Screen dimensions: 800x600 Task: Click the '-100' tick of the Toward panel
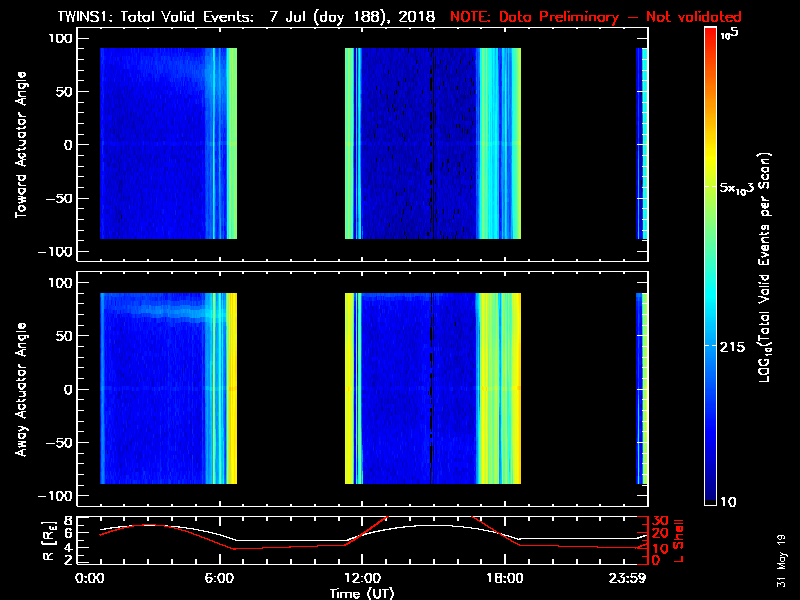[x=56, y=252]
